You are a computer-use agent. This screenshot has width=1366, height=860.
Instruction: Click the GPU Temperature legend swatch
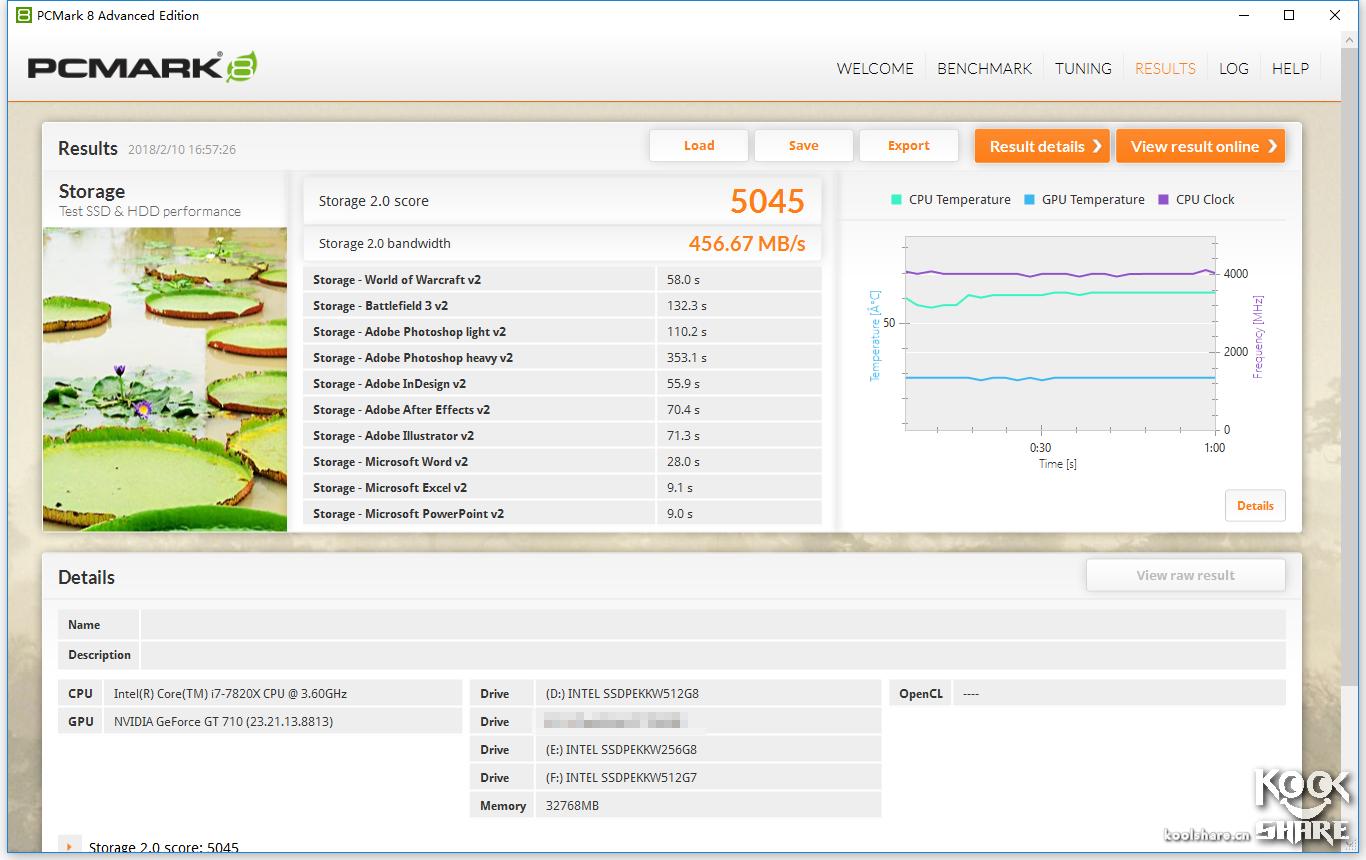(x=1029, y=200)
